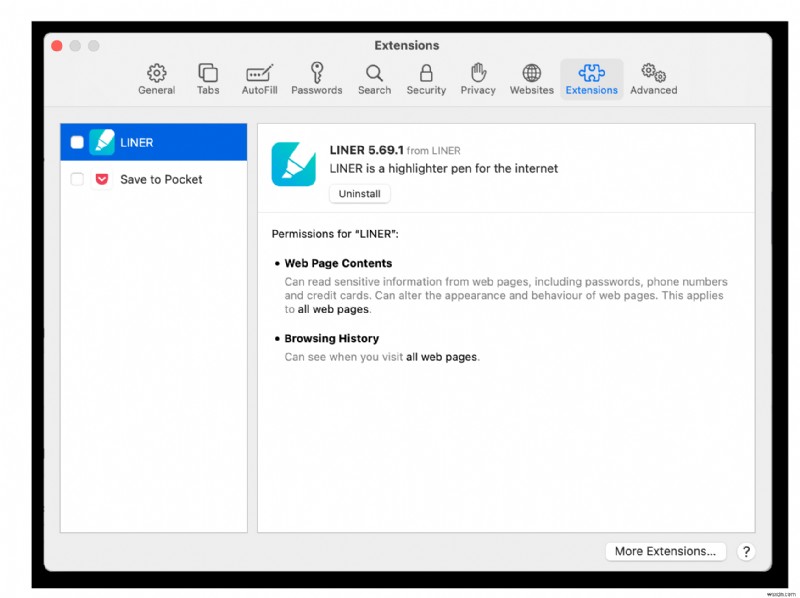This screenshot has height=598, width=800.
Task: Click the Browsing History permission heading
Action: (332, 338)
